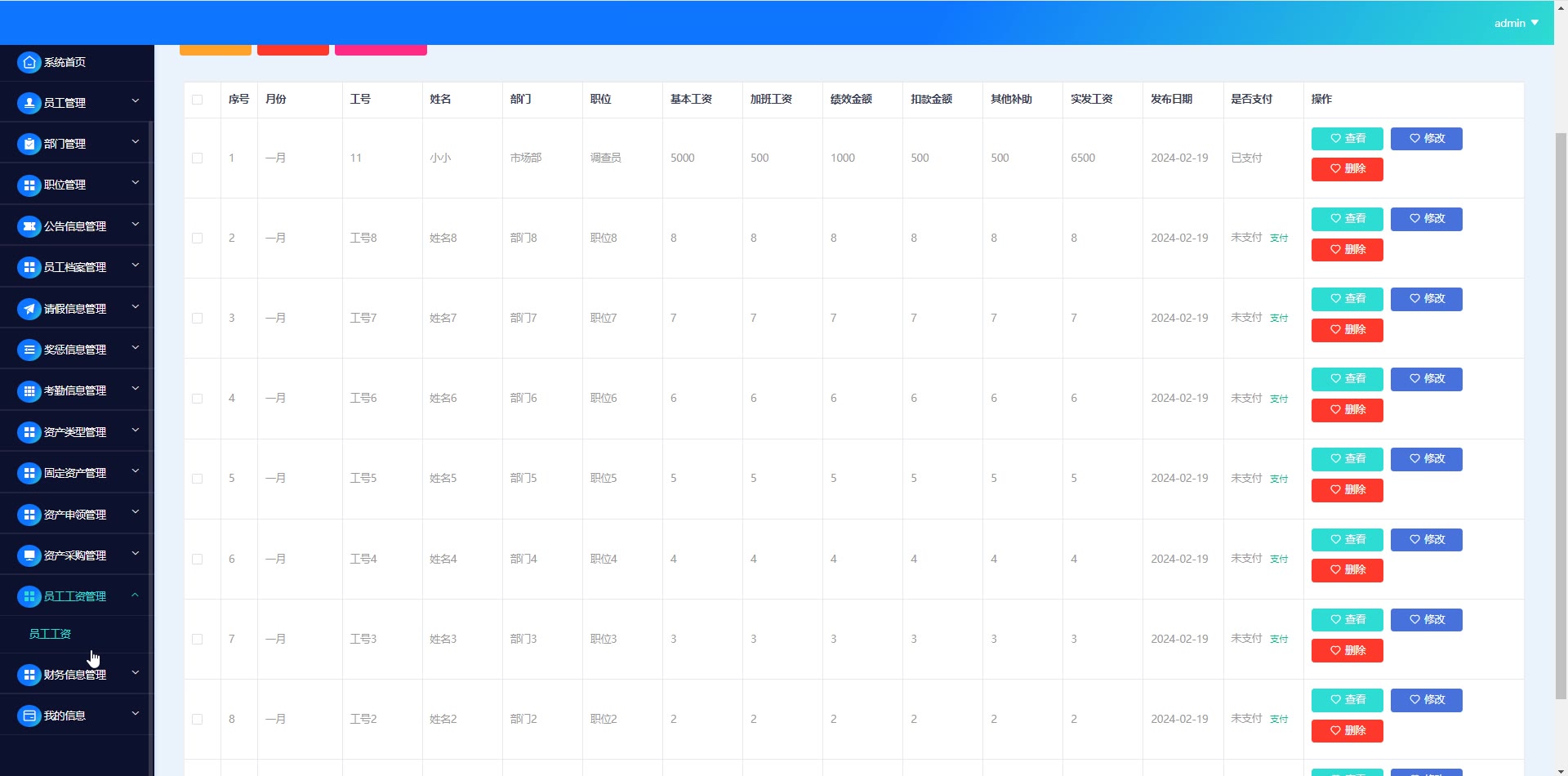Image resolution: width=1568 pixels, height=776 pixels.
Task: Tick the checkbox for row 工号8
Action: [197, 239]
